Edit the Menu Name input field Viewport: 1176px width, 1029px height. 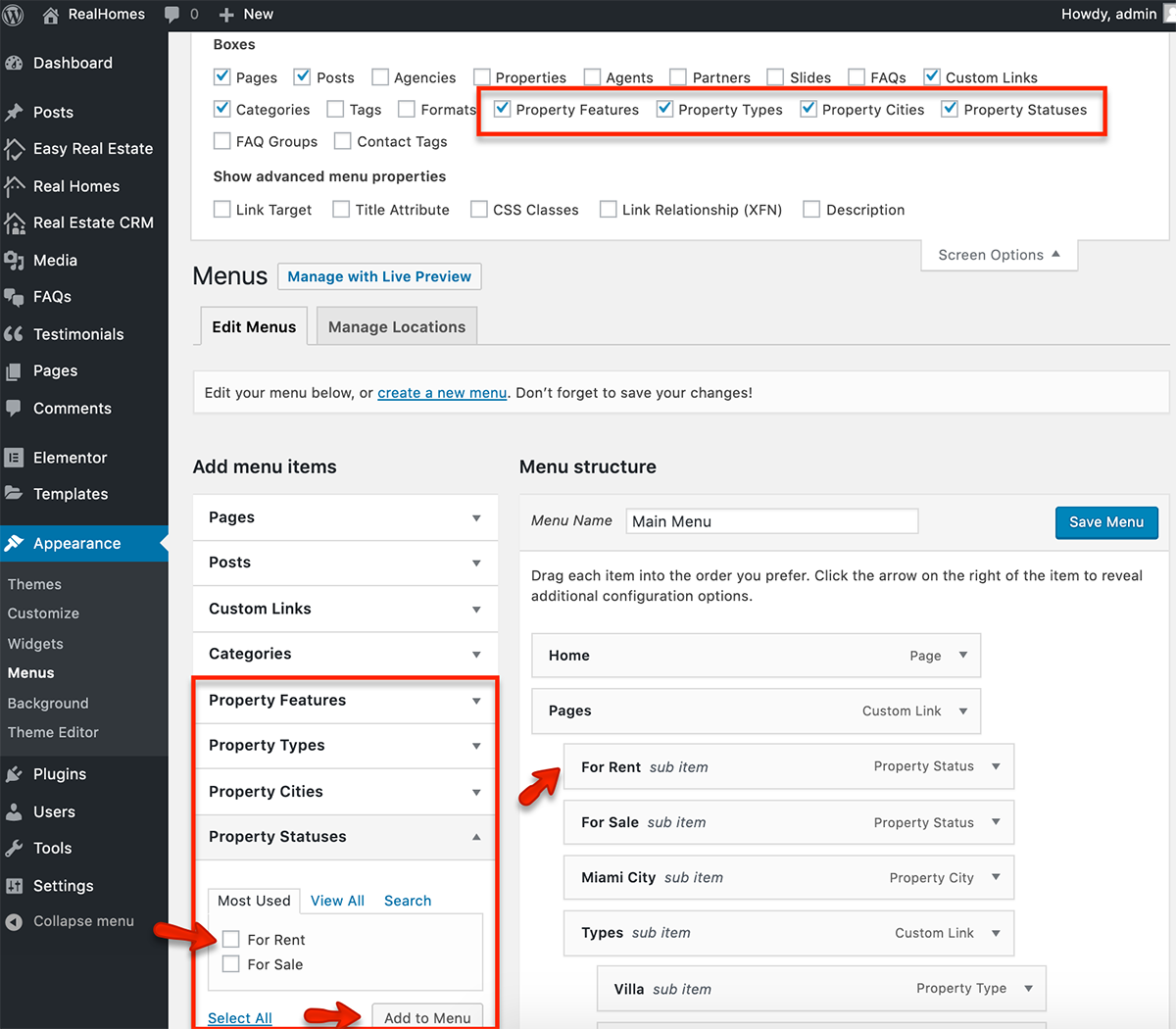pos(772,521)
